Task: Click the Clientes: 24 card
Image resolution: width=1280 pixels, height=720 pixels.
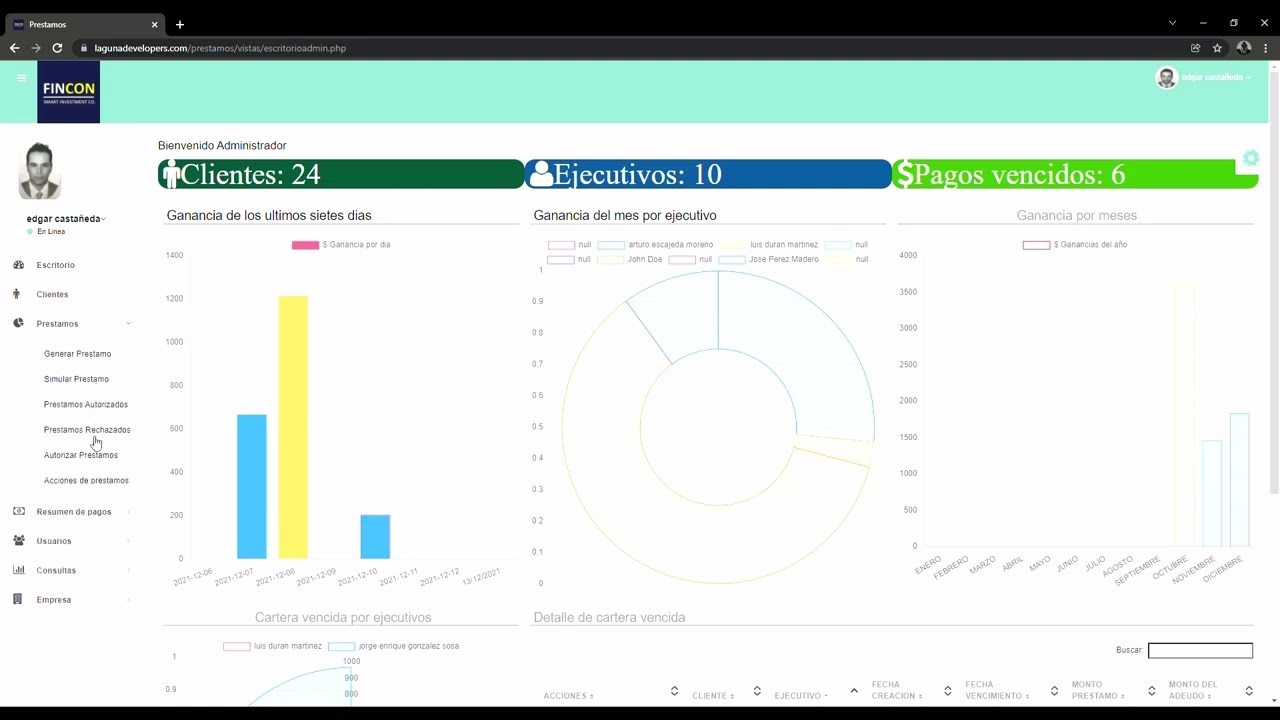Action: pyautogui.click(x=341, y=174)
